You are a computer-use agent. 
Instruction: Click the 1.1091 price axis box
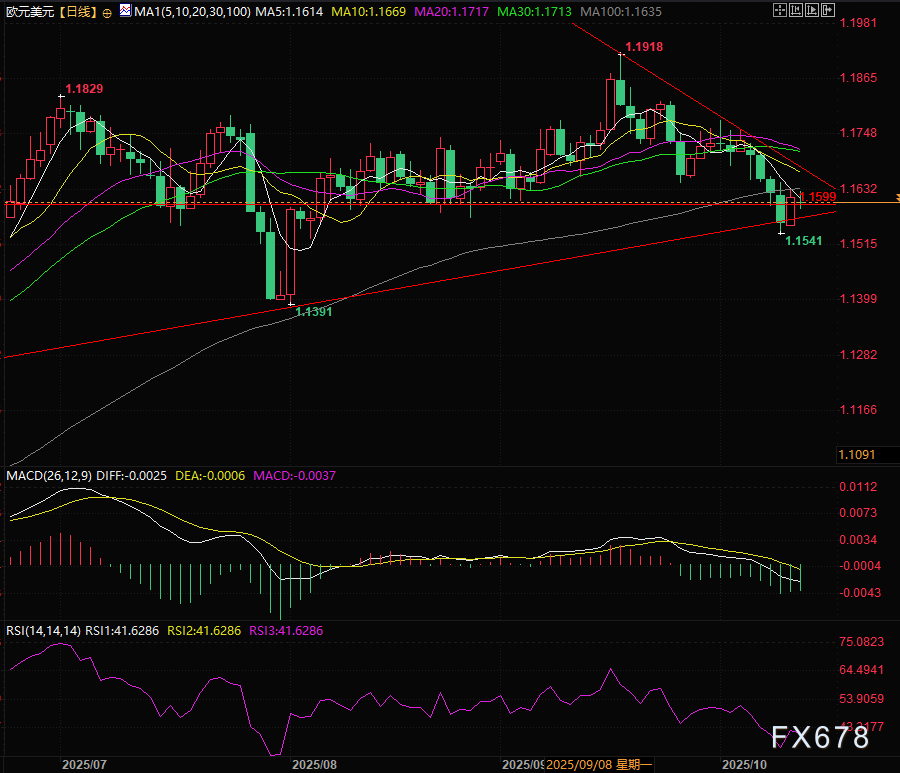click(856, 455)
